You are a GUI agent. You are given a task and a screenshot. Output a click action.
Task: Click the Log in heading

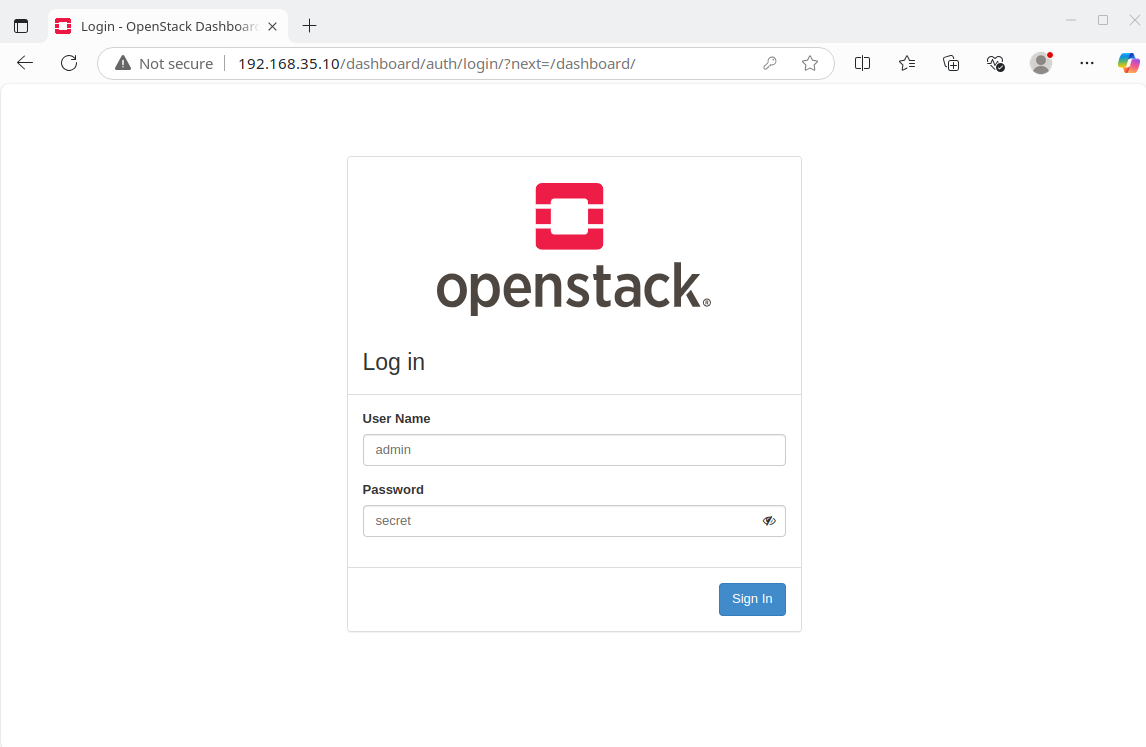pyautogui.click(x=393, y=362)
